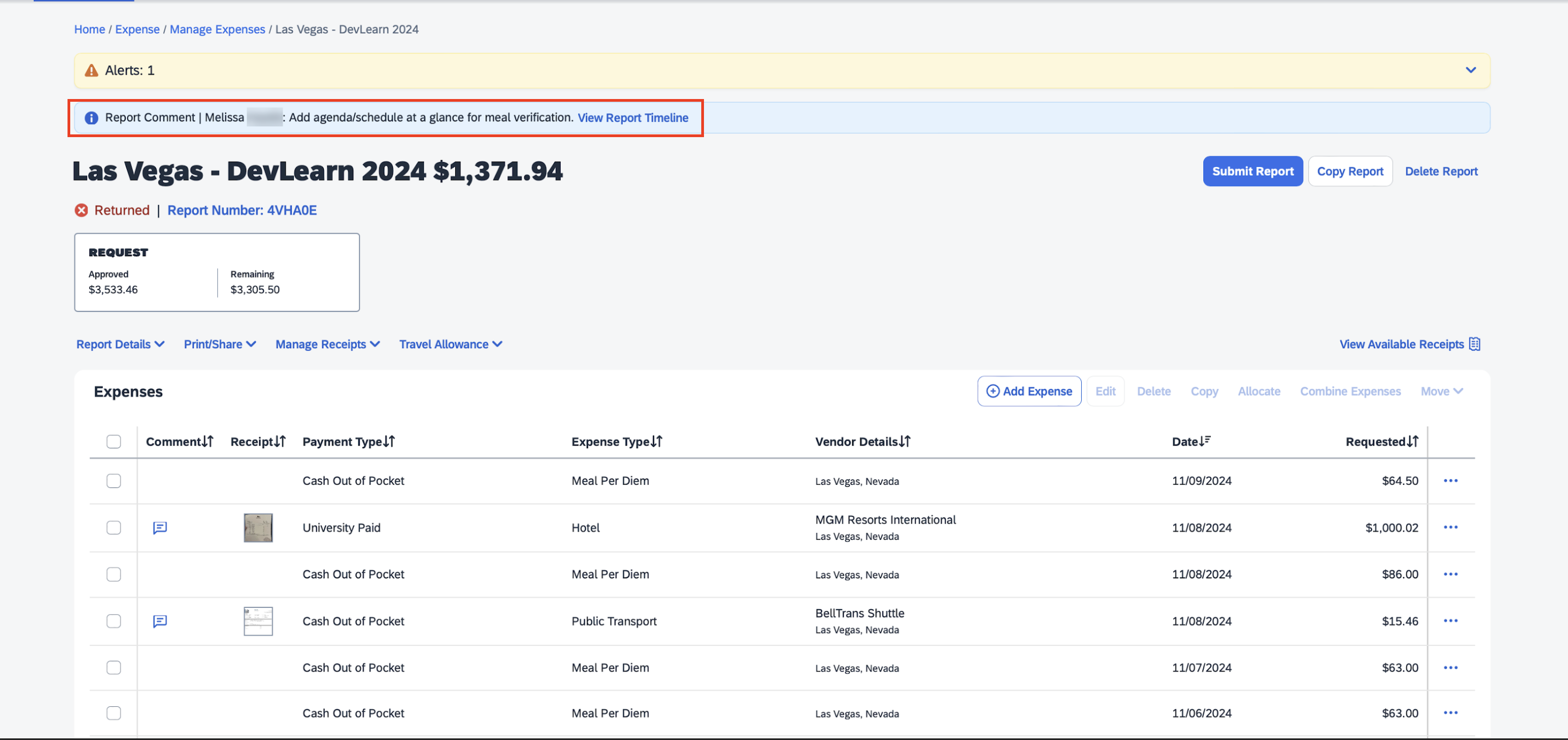
Task: Check the BellTrans Shuttle row
Action: (114, 621)
